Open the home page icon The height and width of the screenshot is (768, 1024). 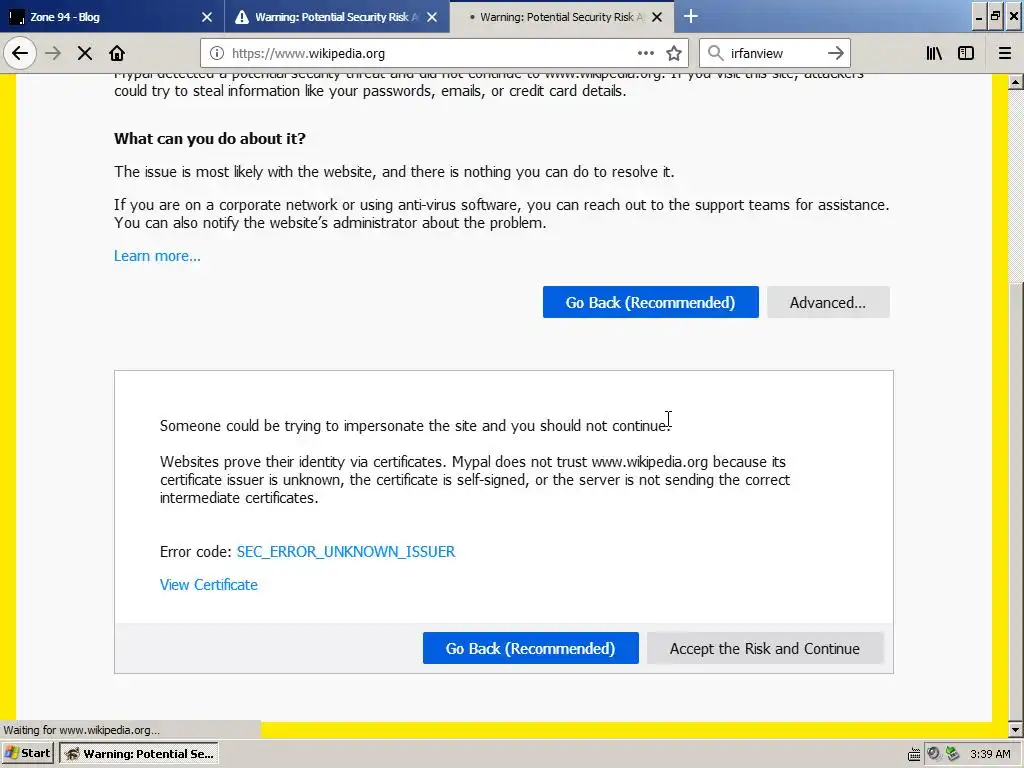coord(117,54)
